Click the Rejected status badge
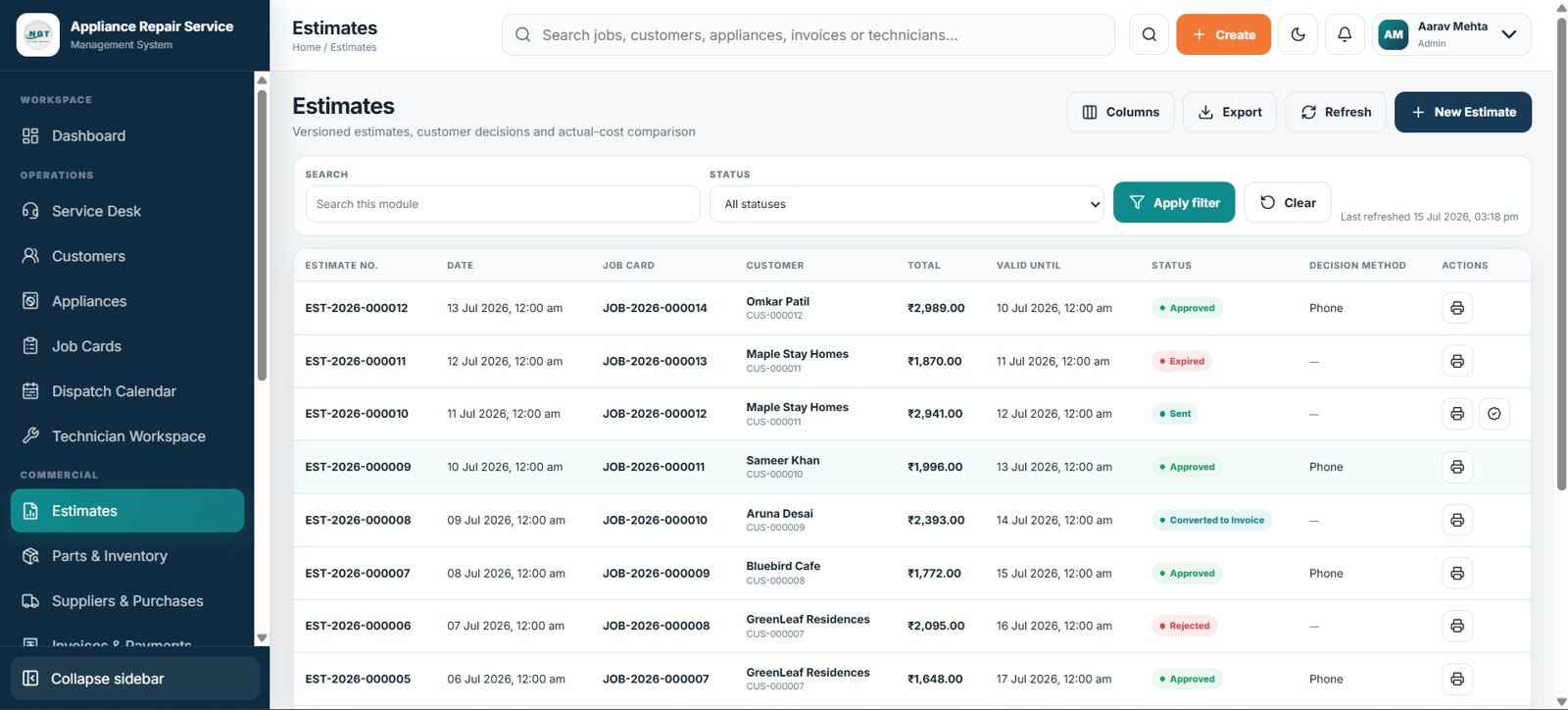 click(x=1185, y=626)
